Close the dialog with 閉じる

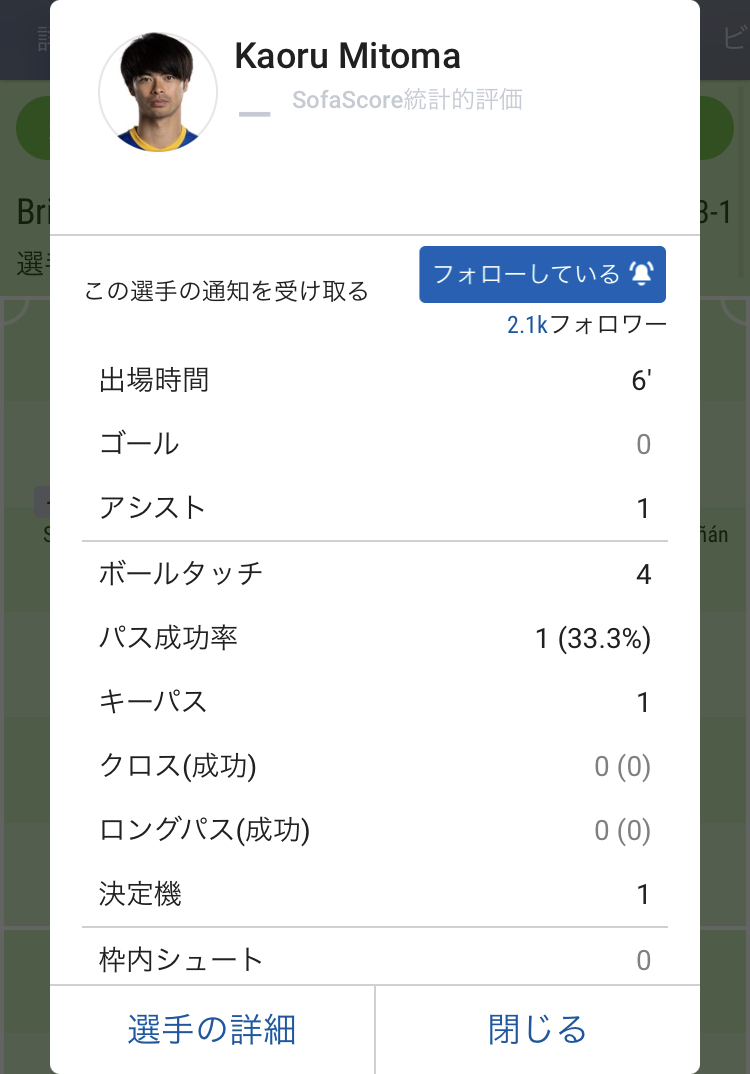538,1029
